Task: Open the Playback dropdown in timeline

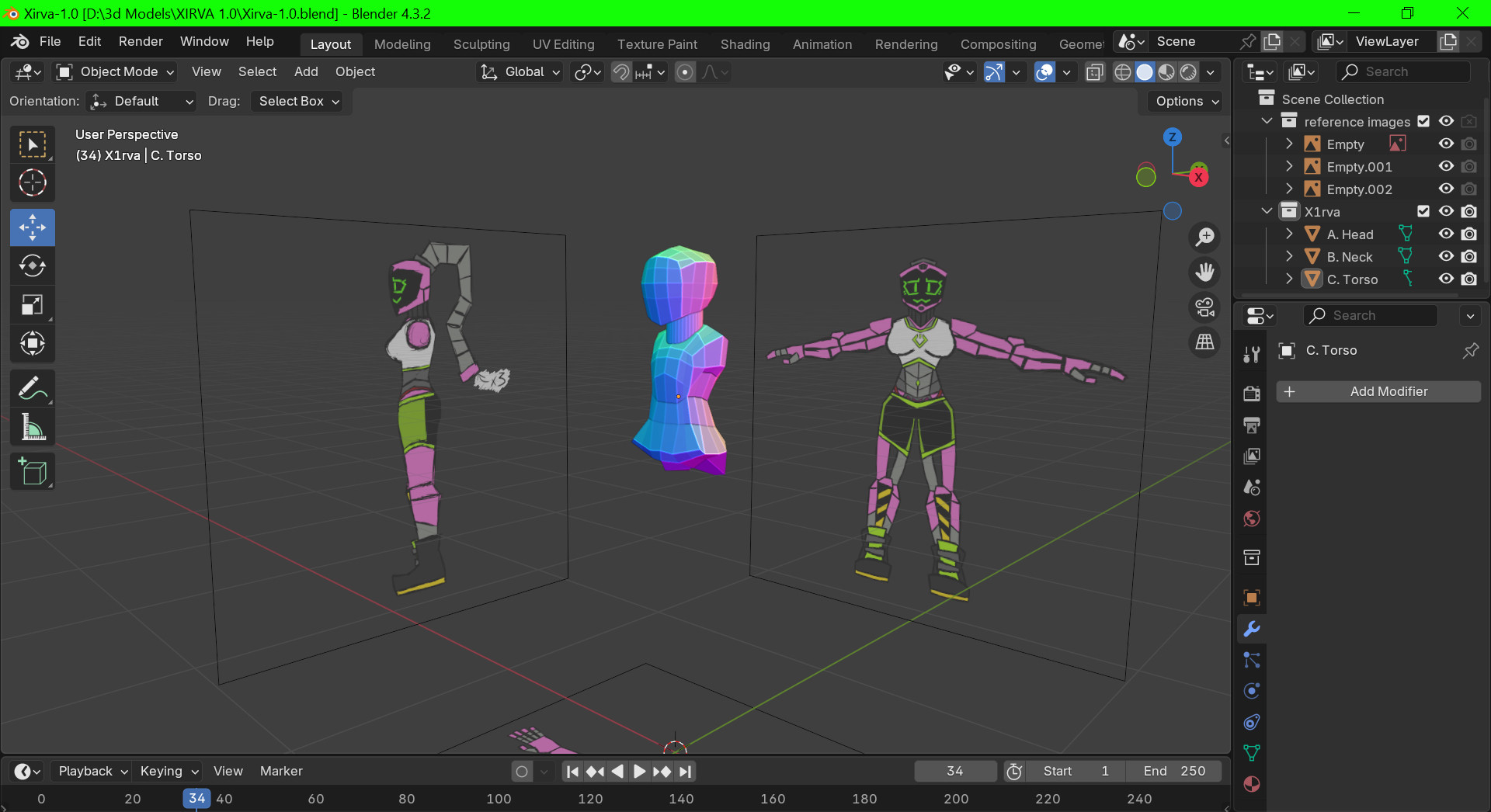Action: click(x=92, y=771)
